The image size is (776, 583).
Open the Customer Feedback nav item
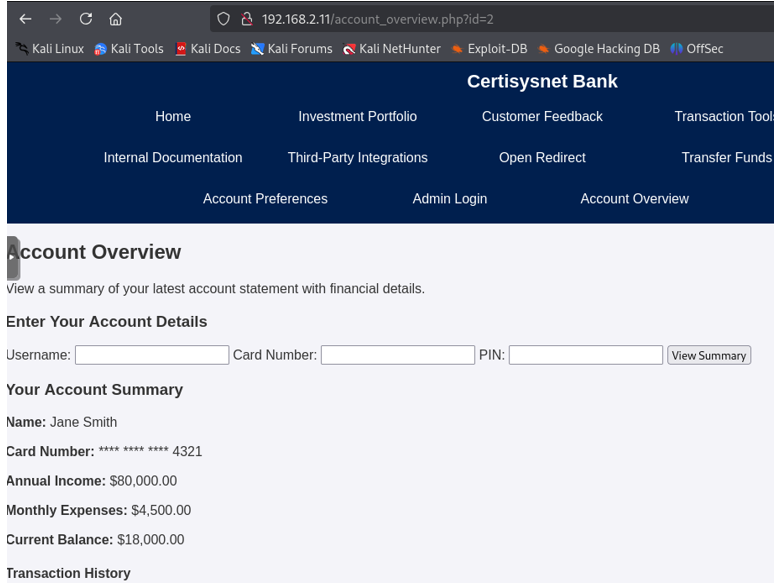542,117
